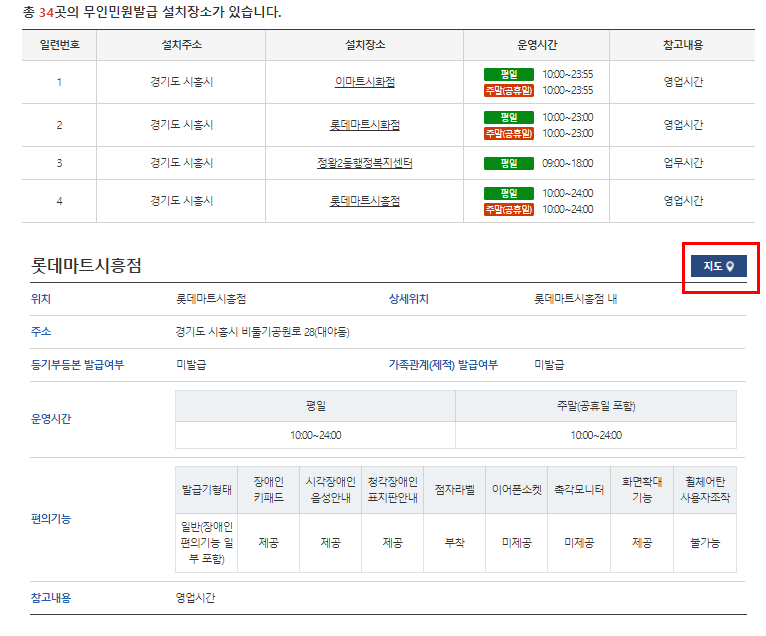Select the 미제공 value under 이어폰소켓
This screenshot has width=766, height=636.
tap(516, 543)
